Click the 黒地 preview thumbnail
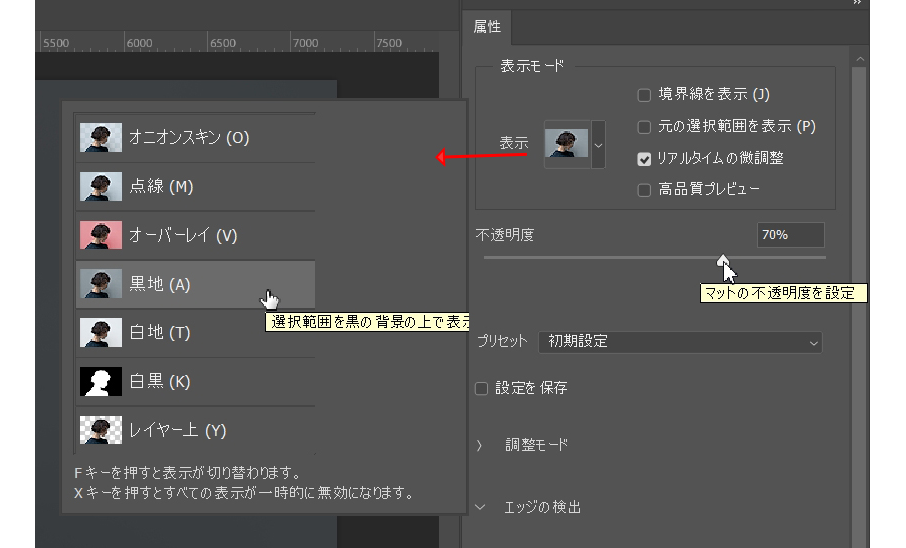 (101, 284)
